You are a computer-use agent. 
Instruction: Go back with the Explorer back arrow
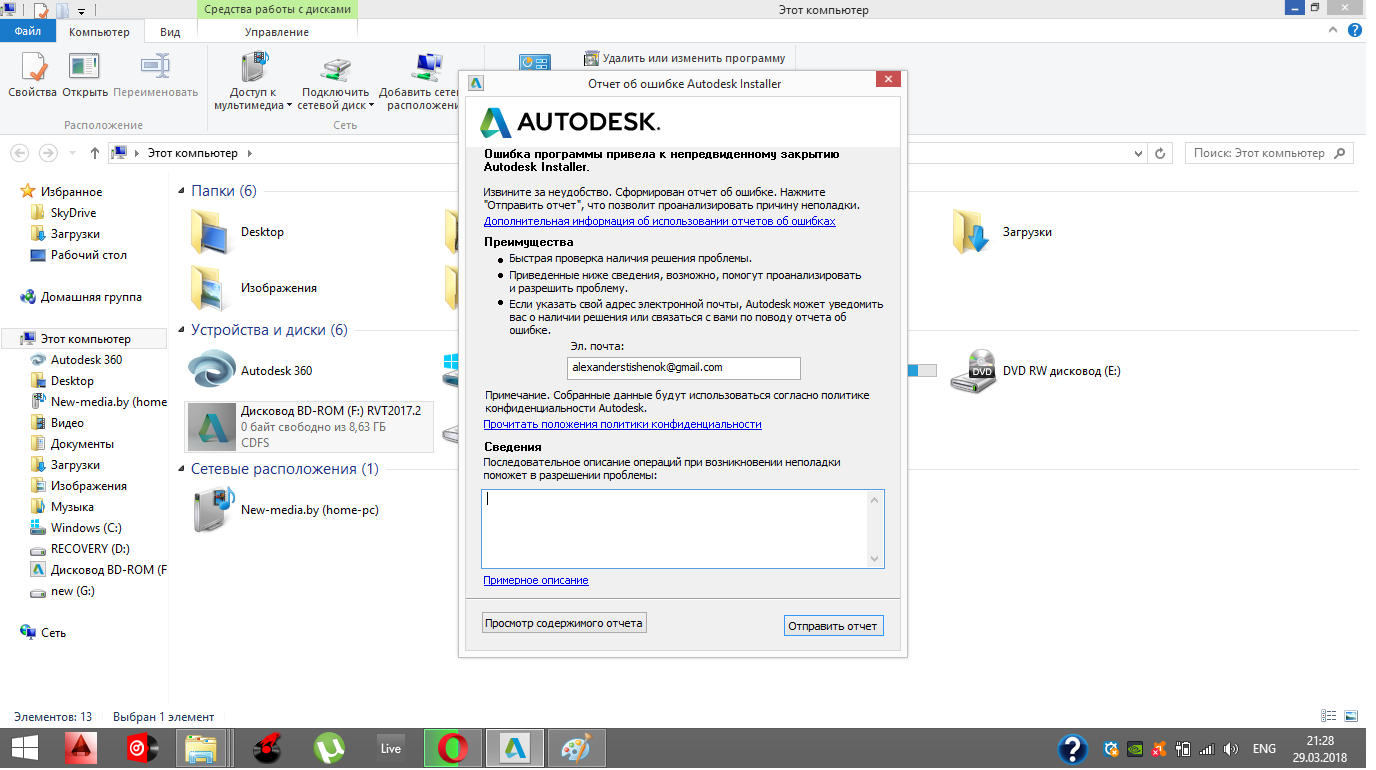pyautogui.click(x=19, y=153)
